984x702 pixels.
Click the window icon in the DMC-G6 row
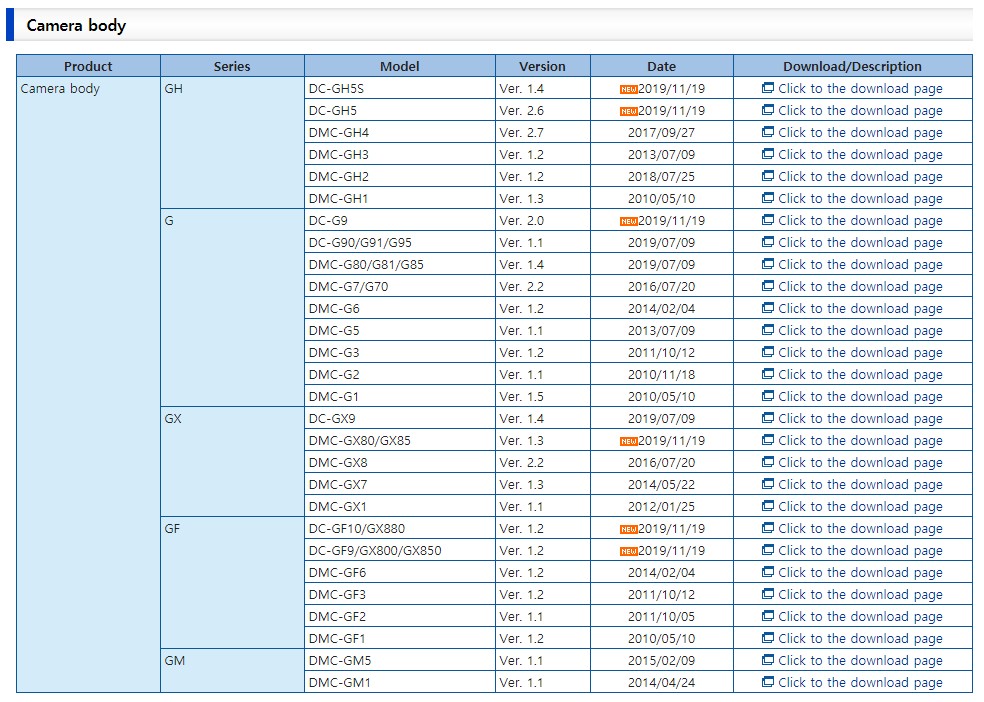tap(767, 307)
